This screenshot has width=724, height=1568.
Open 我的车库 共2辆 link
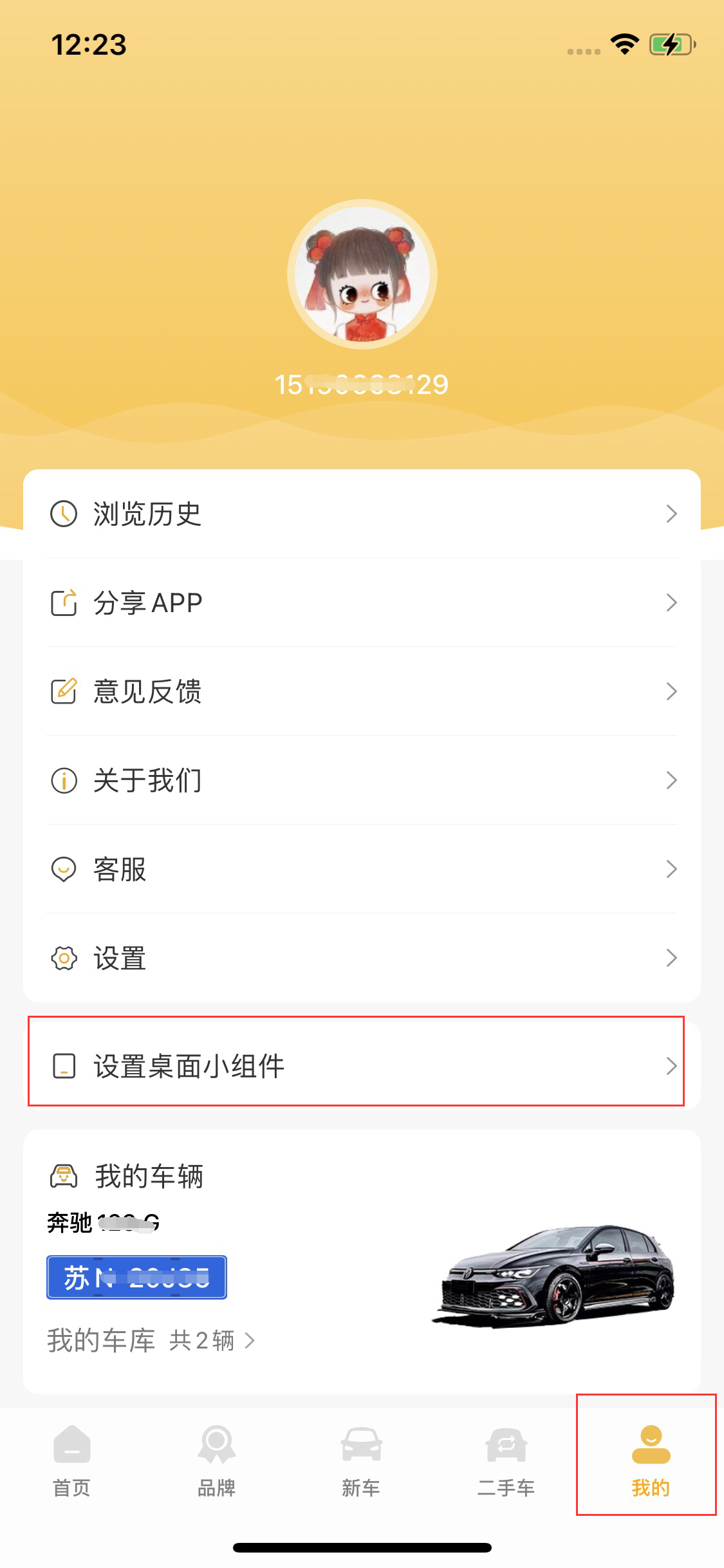(x=151, y=1341)
